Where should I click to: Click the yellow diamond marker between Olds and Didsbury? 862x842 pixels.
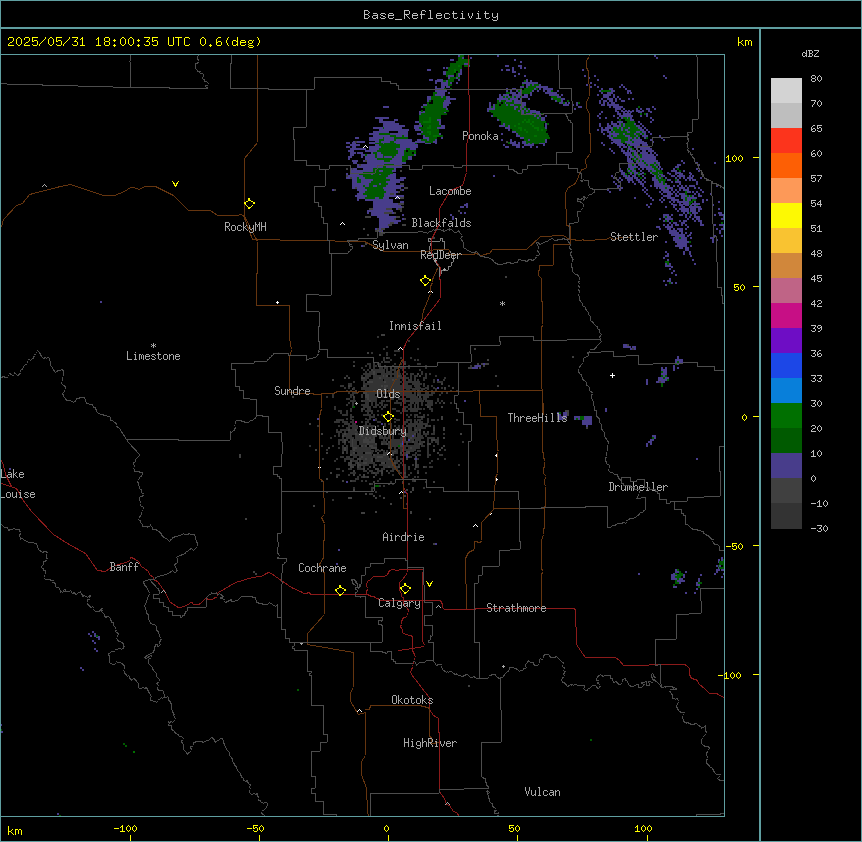click(389, 417)
